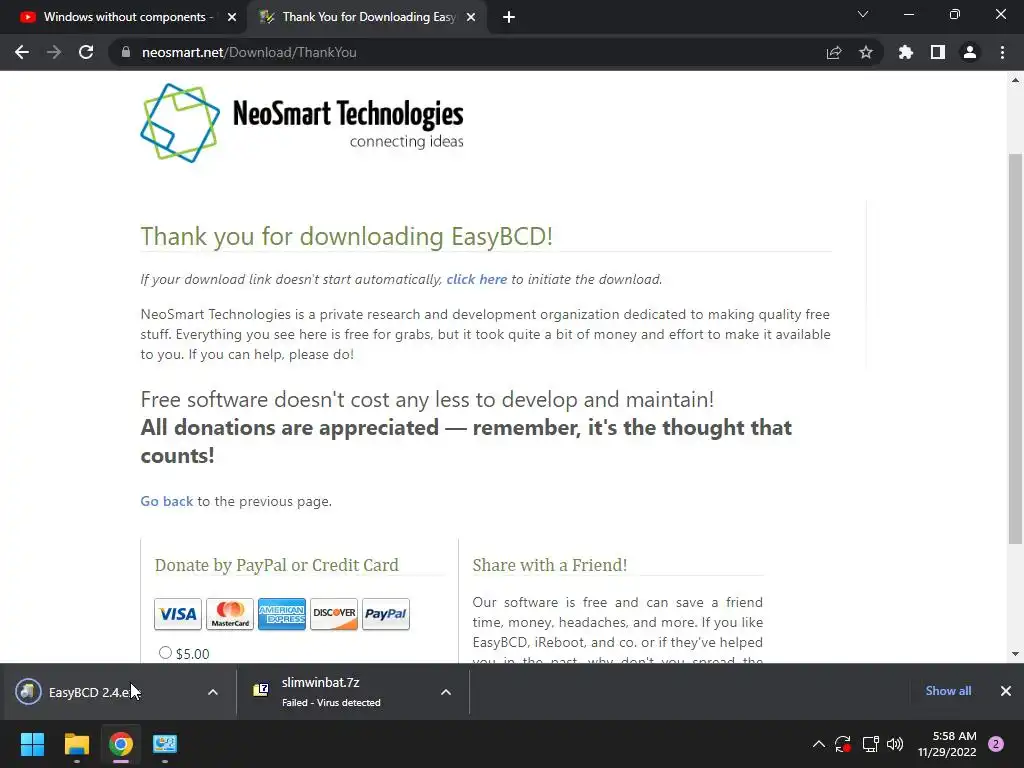Image resolution: width=1024 pixels, height=768 pixels.
Task: Click the VISA card icon
Action: tap(178, 614)
